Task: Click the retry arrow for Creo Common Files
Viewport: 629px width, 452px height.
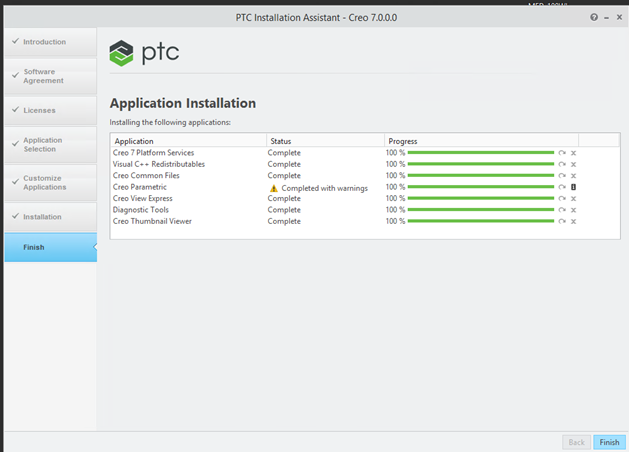Action: [562, 176]
